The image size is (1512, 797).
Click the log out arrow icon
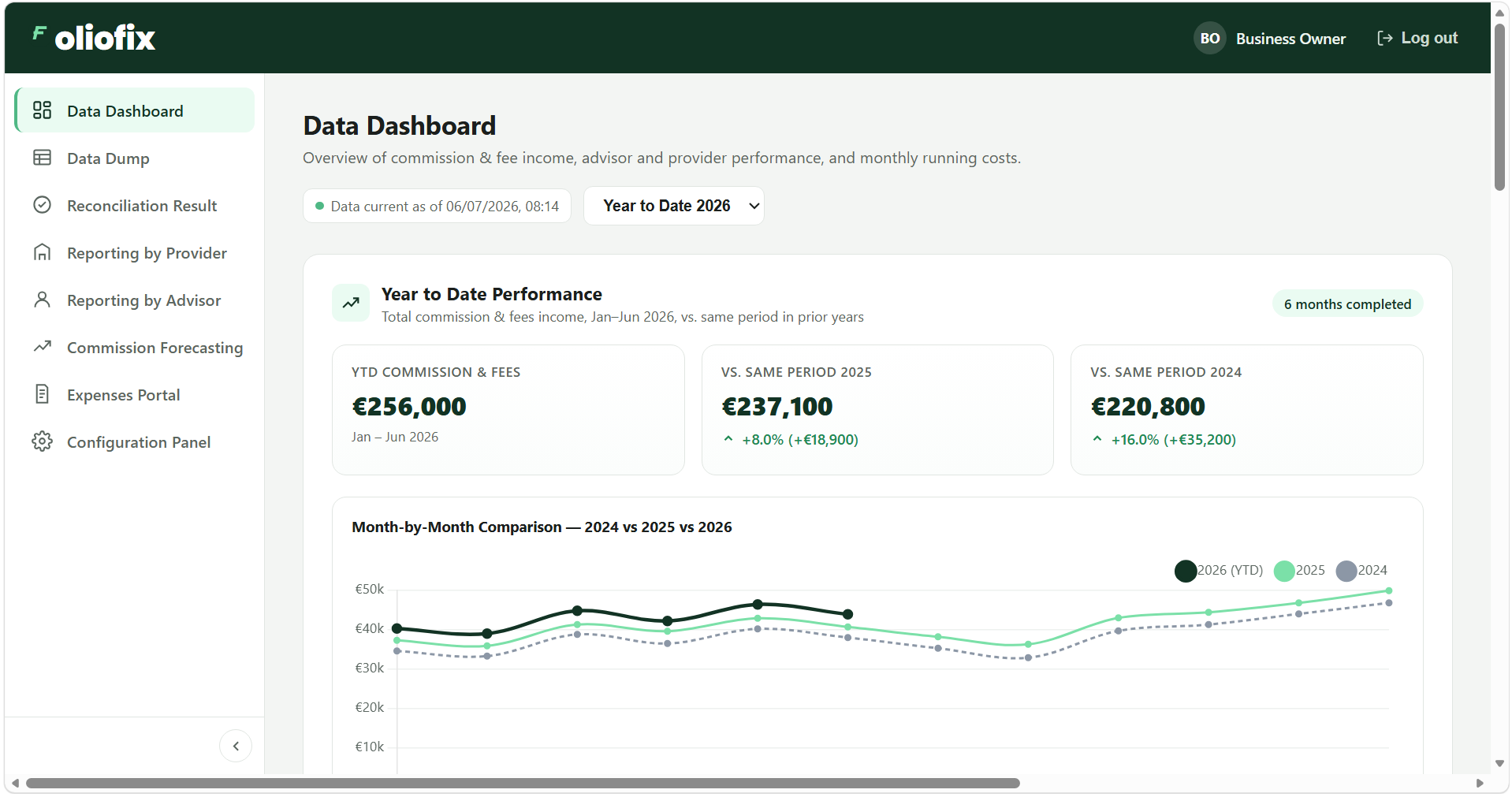coord(1384,38)
